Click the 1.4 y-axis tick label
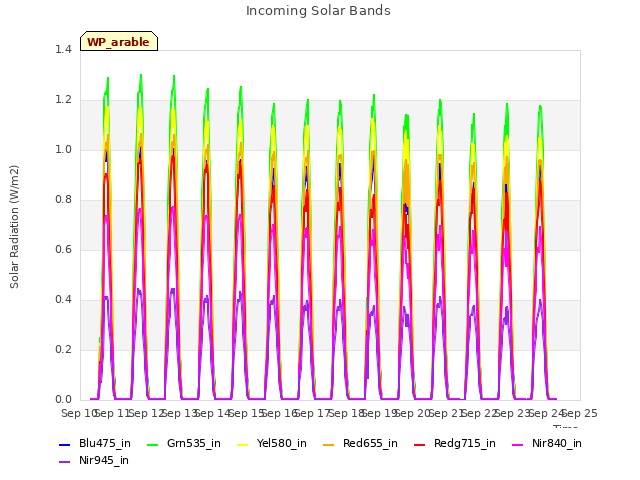This screenshot has height=480, width=640. click(x=63, y=50)
